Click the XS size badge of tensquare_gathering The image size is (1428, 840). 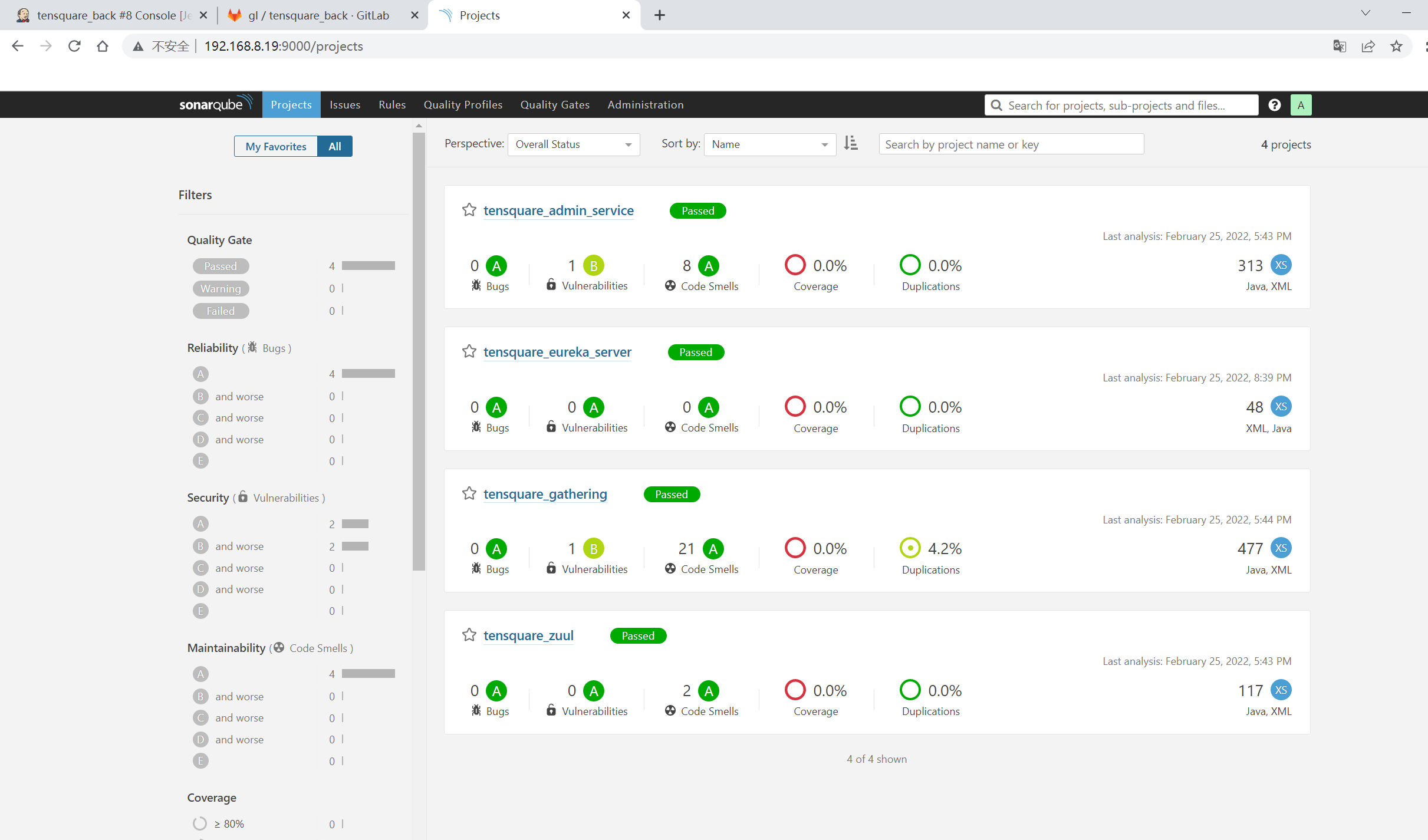[1281, 548]
